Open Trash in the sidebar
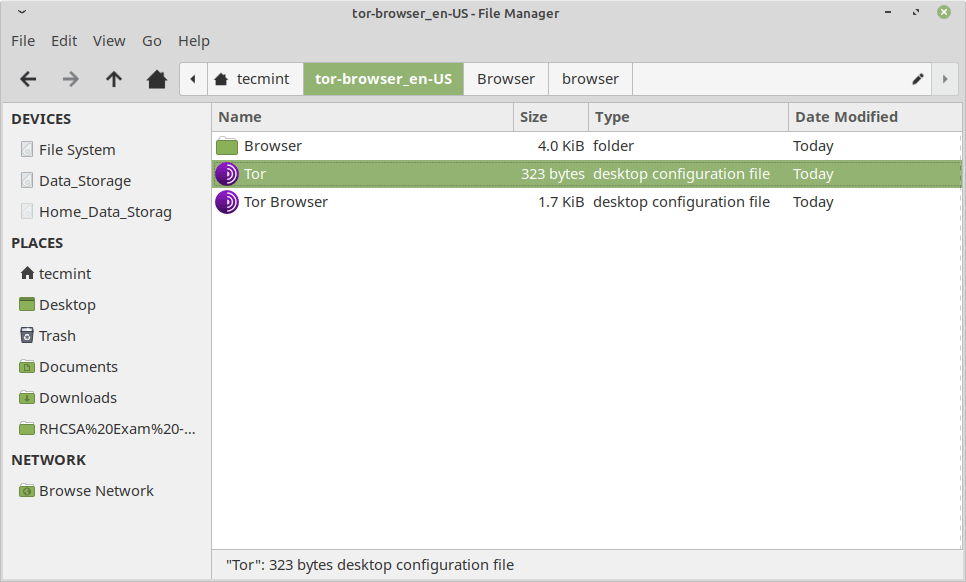Screen dimensions: 966x582 point(57,336)
